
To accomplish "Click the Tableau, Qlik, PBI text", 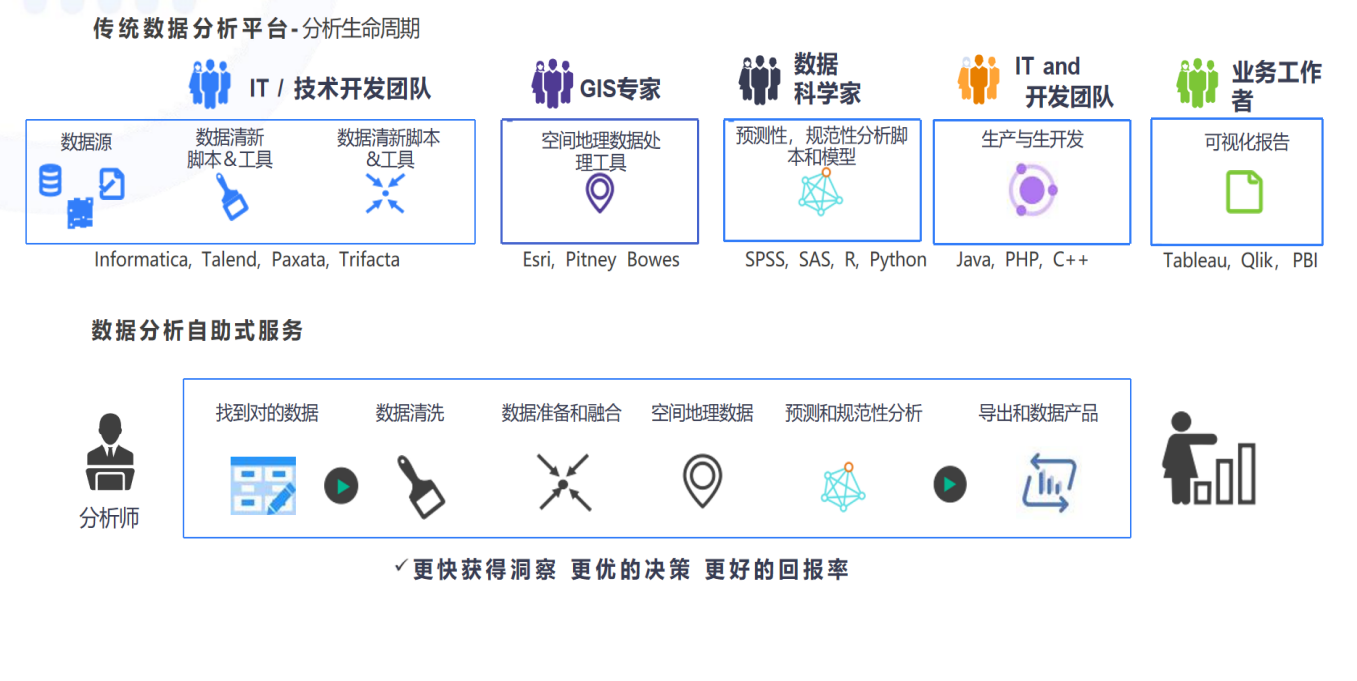I will (x=1240, y=261).
